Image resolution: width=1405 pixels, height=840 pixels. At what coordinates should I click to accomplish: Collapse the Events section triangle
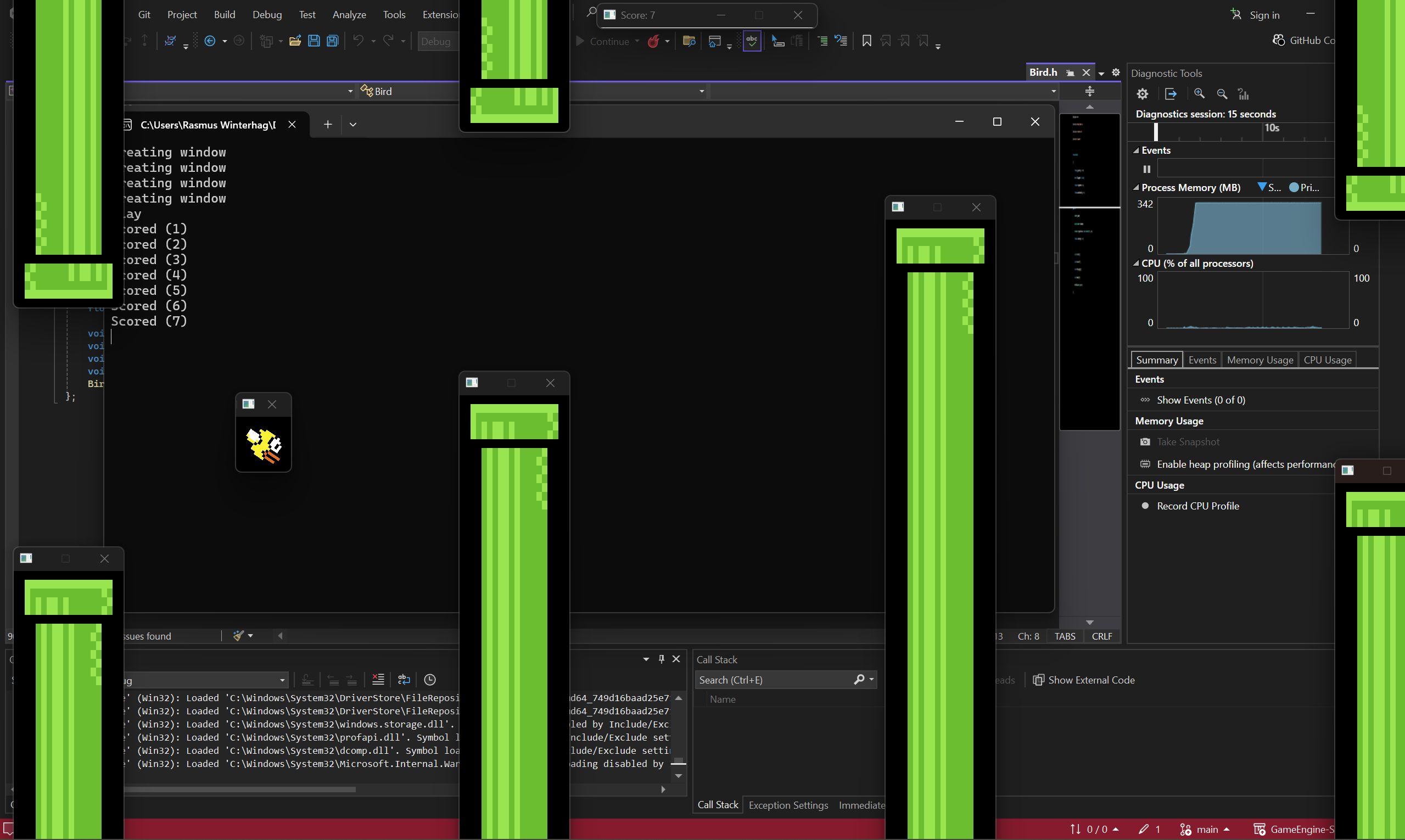1136,150
